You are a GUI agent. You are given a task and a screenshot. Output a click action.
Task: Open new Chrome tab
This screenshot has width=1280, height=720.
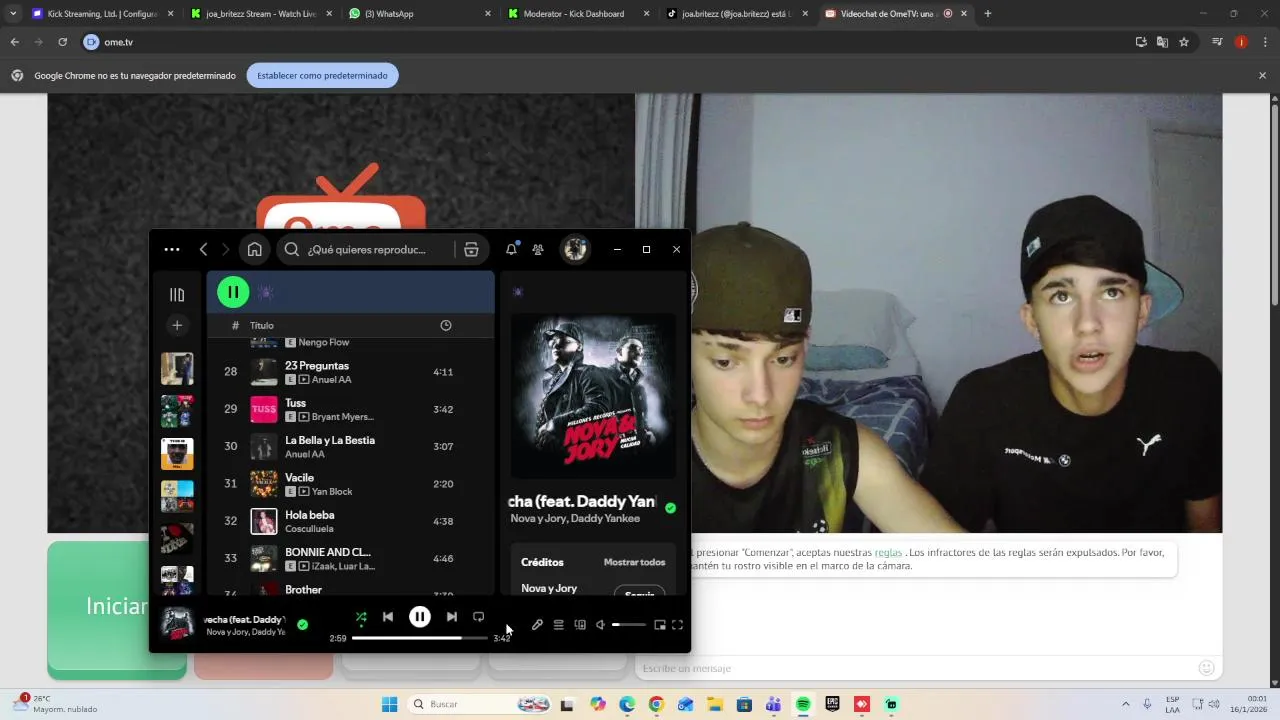click(x=987, y=14)
